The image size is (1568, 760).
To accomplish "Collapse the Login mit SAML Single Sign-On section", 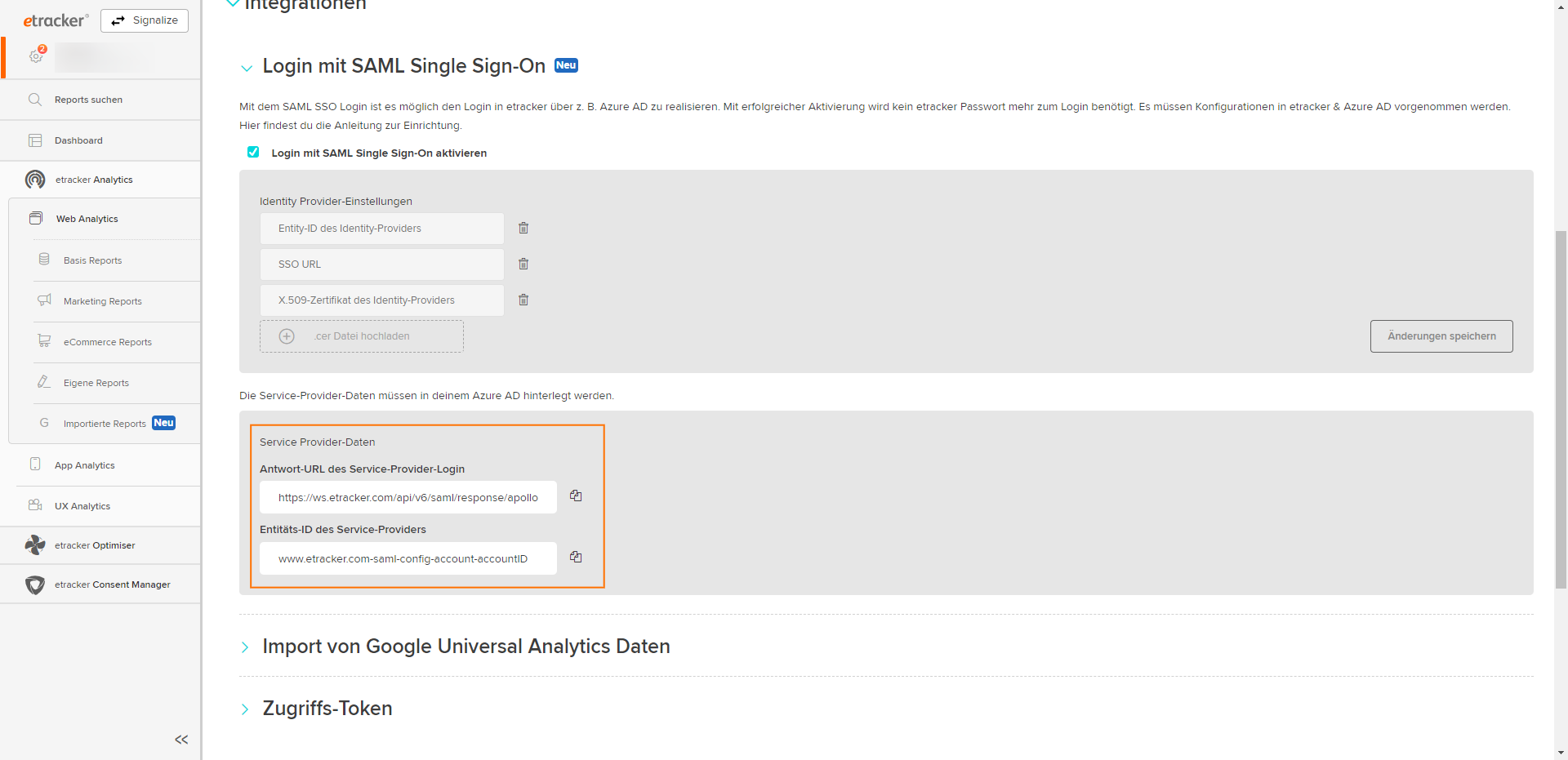I will (247, 69).
